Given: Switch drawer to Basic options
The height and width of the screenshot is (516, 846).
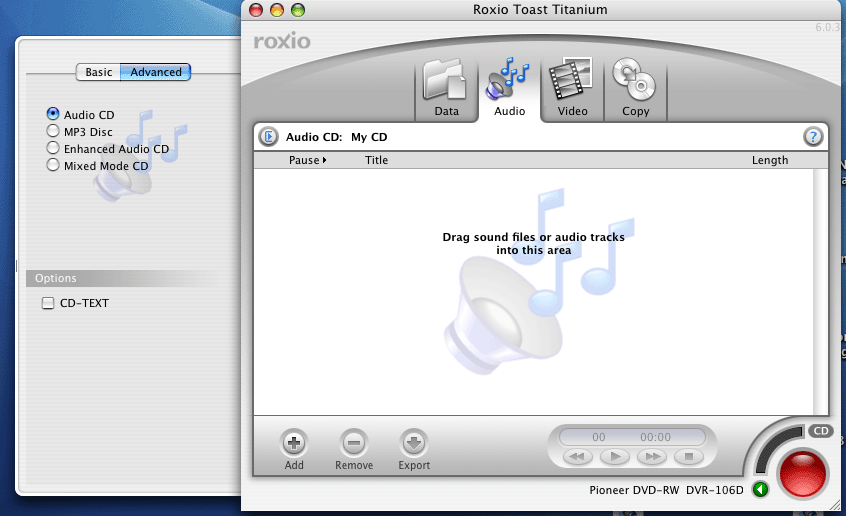Looking at the screenshot, I should [98, 72].
